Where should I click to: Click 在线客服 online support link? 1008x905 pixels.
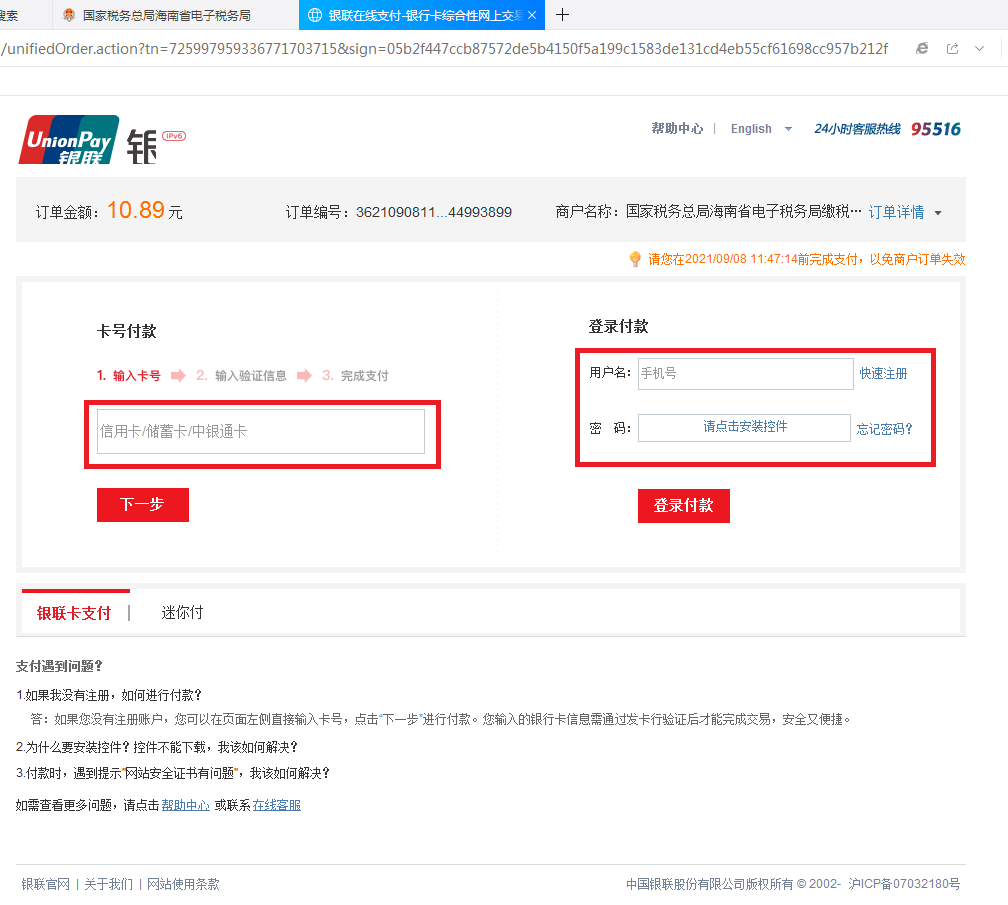click(x=276, y=805)
